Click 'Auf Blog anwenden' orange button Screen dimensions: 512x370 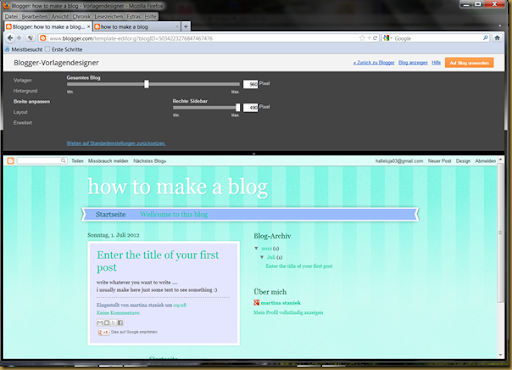(469, 63)
